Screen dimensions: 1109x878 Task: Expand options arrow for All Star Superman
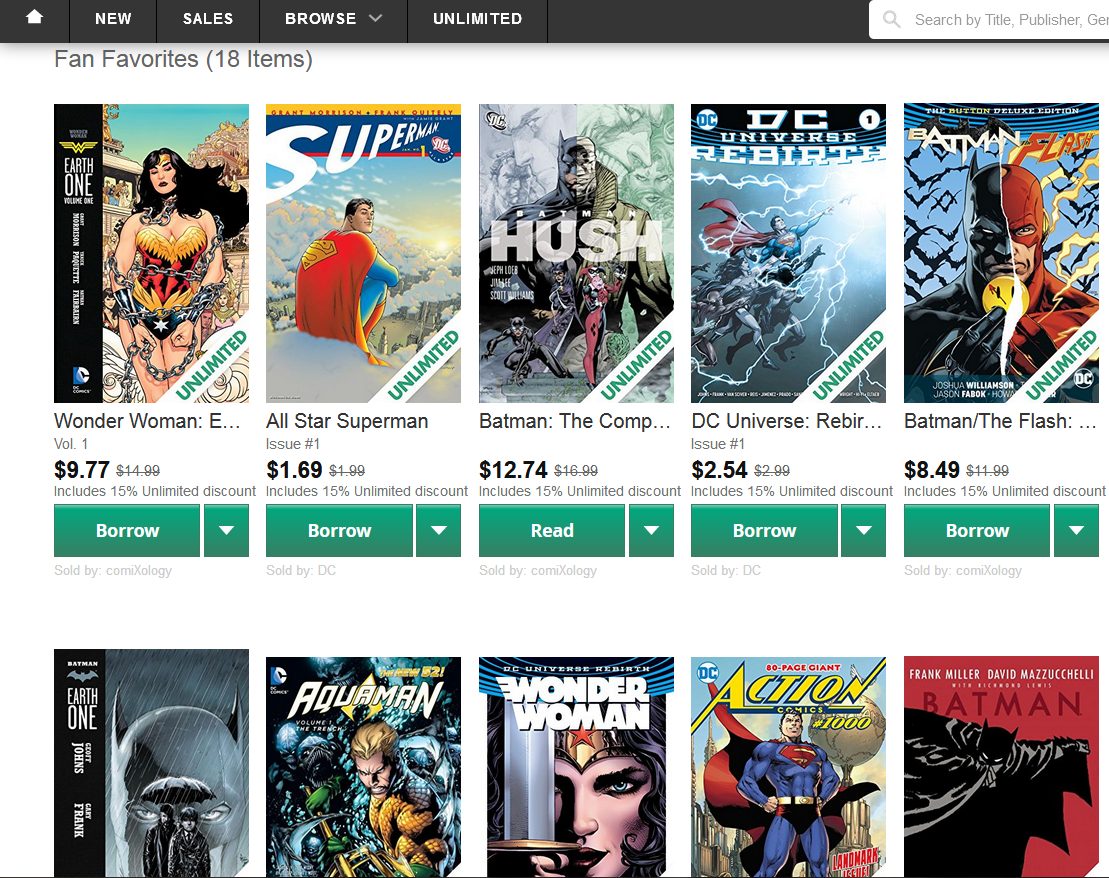click(439, 531)
